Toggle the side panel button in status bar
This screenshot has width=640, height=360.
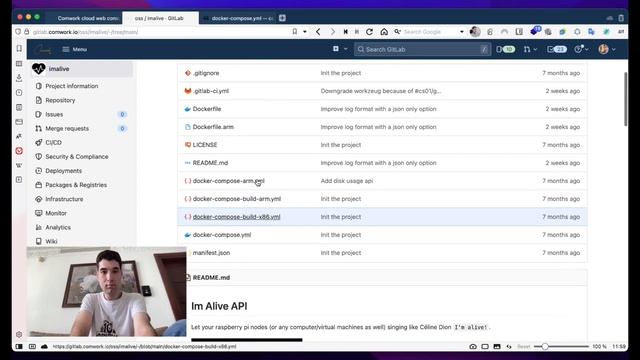tap(19, 347)
